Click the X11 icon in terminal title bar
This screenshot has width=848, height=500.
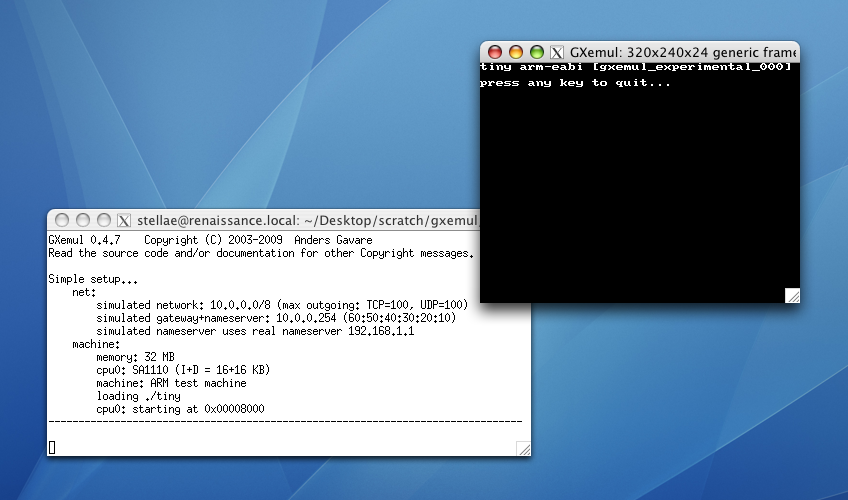[124, 221]
